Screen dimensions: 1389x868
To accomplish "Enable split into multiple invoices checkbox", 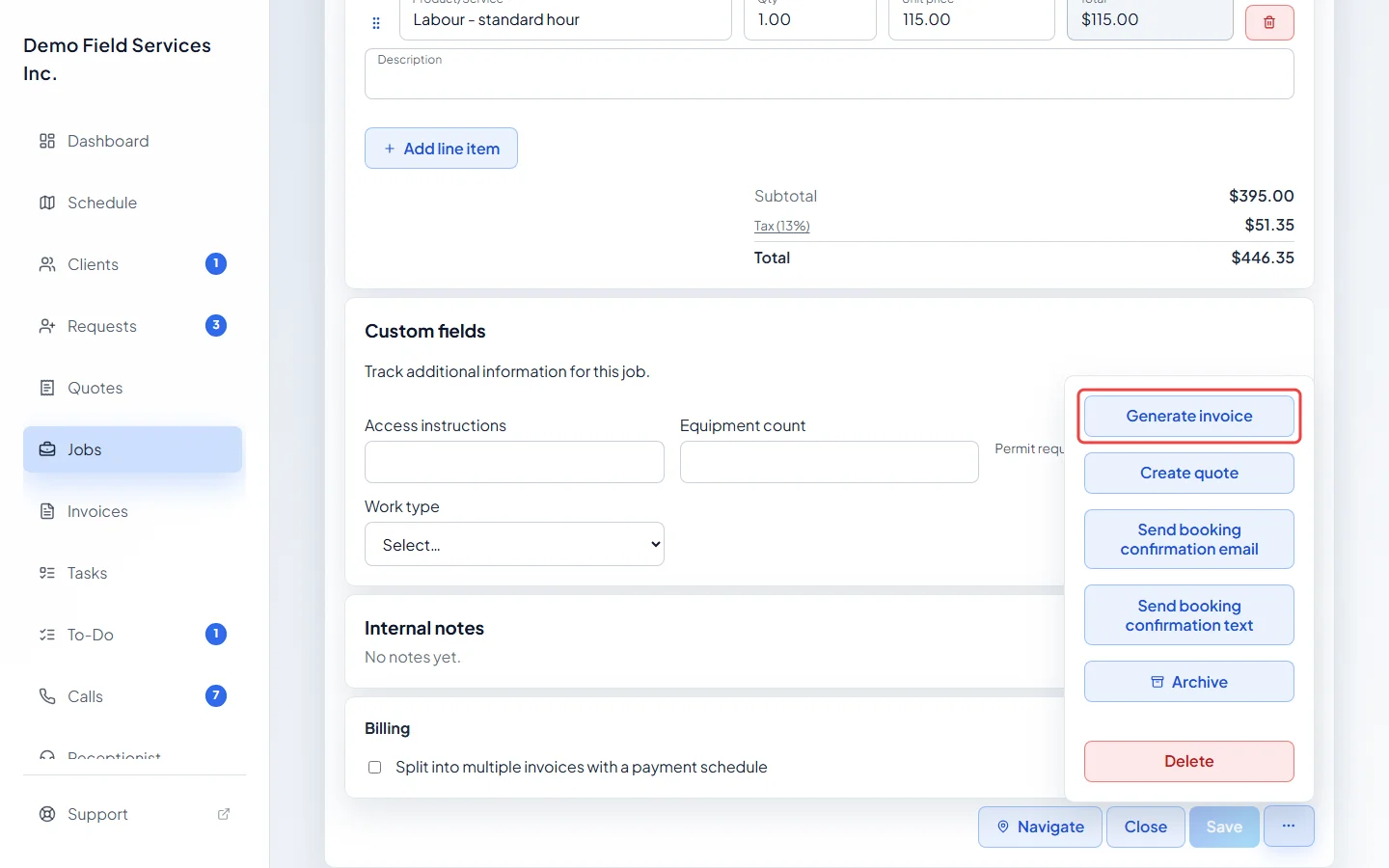I will [x=374, y=768].
